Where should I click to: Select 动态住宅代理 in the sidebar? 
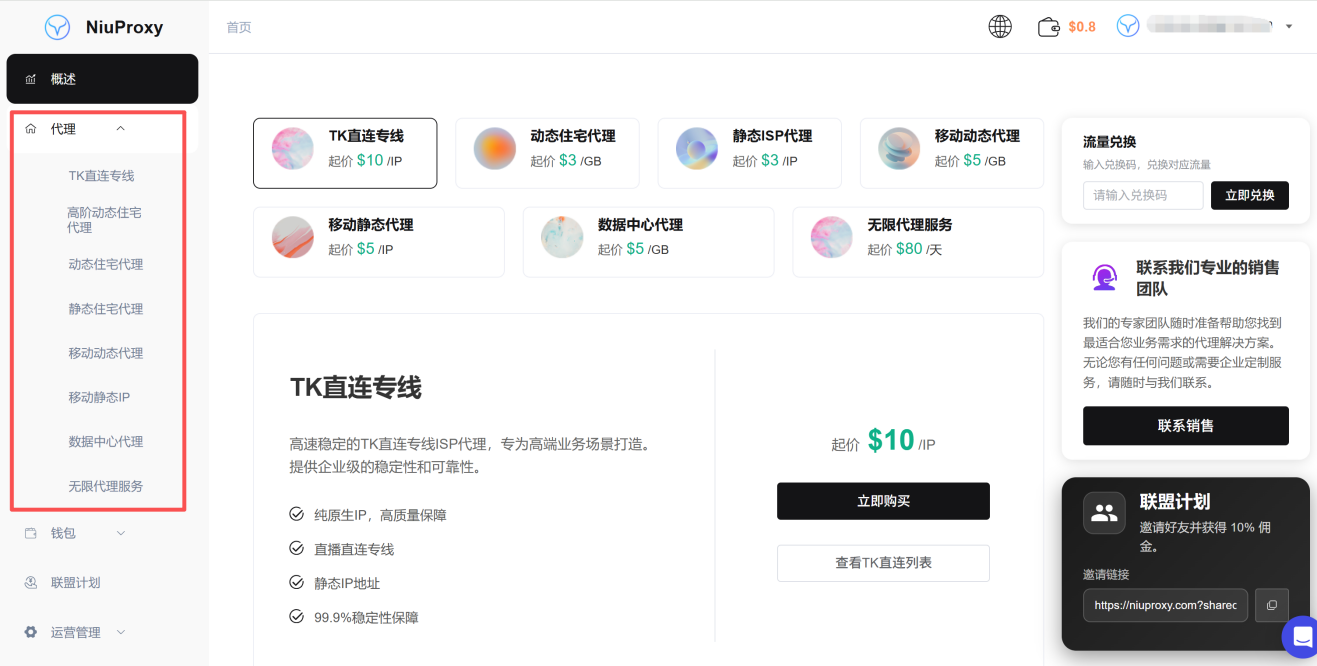(x=106, y=265)
